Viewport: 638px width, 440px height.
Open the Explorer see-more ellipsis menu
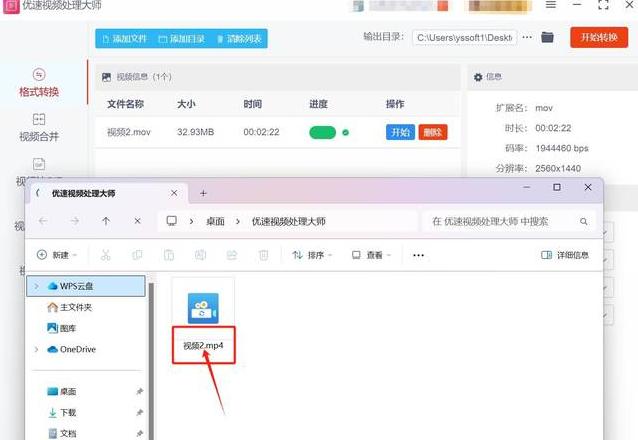(418, 255)
